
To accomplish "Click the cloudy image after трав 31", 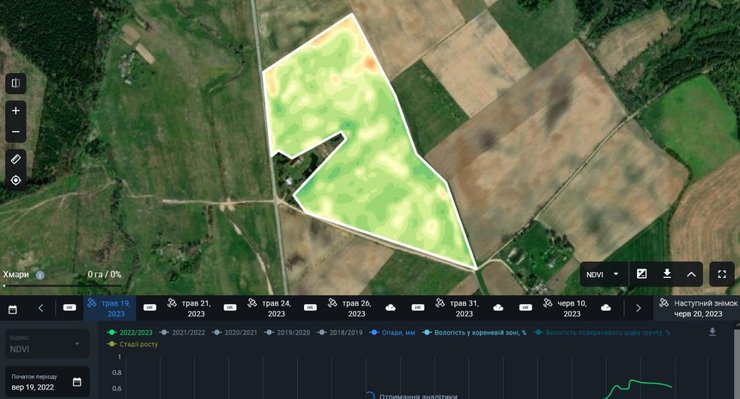I will point(498,308).
